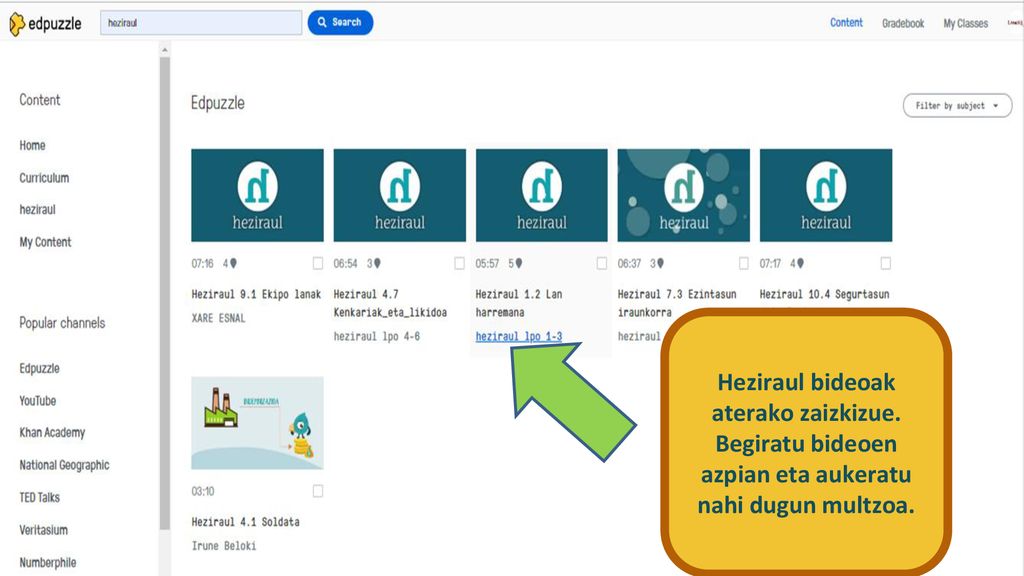Viewport: 1024px width, 576px height.
Task: Click title Heziraul 1.2 Lan harremana
Action: 519,304
